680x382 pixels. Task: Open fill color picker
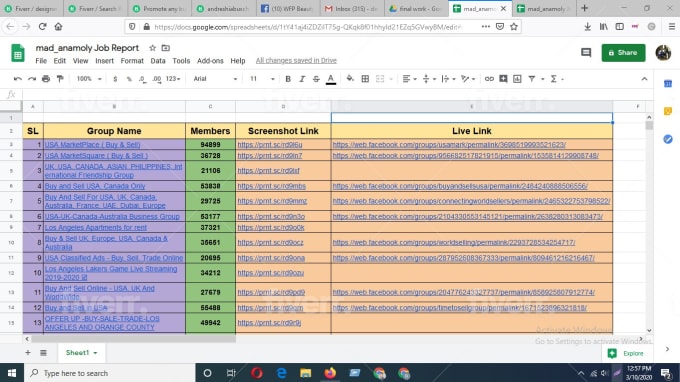click(x=350, y=79)
